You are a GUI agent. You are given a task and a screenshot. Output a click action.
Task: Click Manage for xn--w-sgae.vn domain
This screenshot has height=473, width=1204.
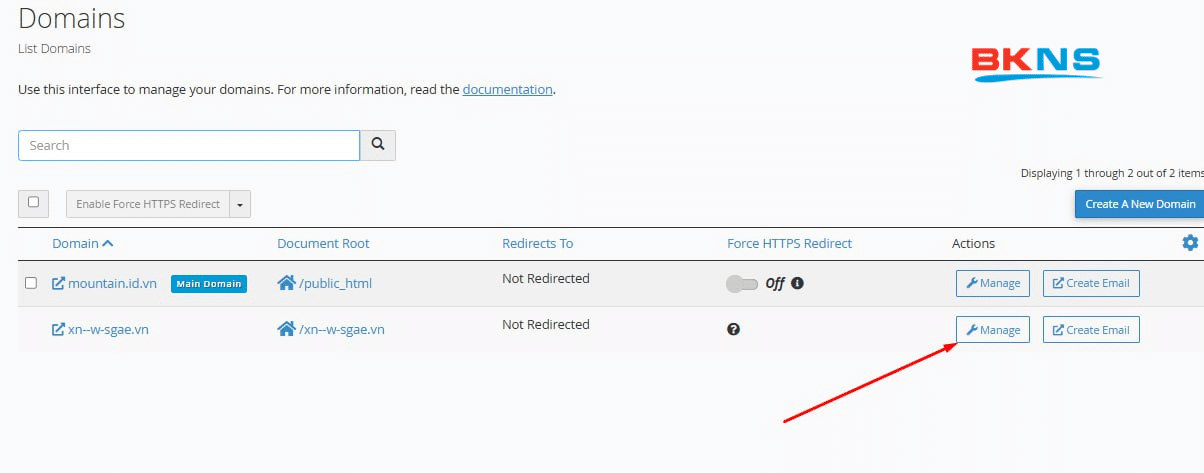[x=992, y=330]
